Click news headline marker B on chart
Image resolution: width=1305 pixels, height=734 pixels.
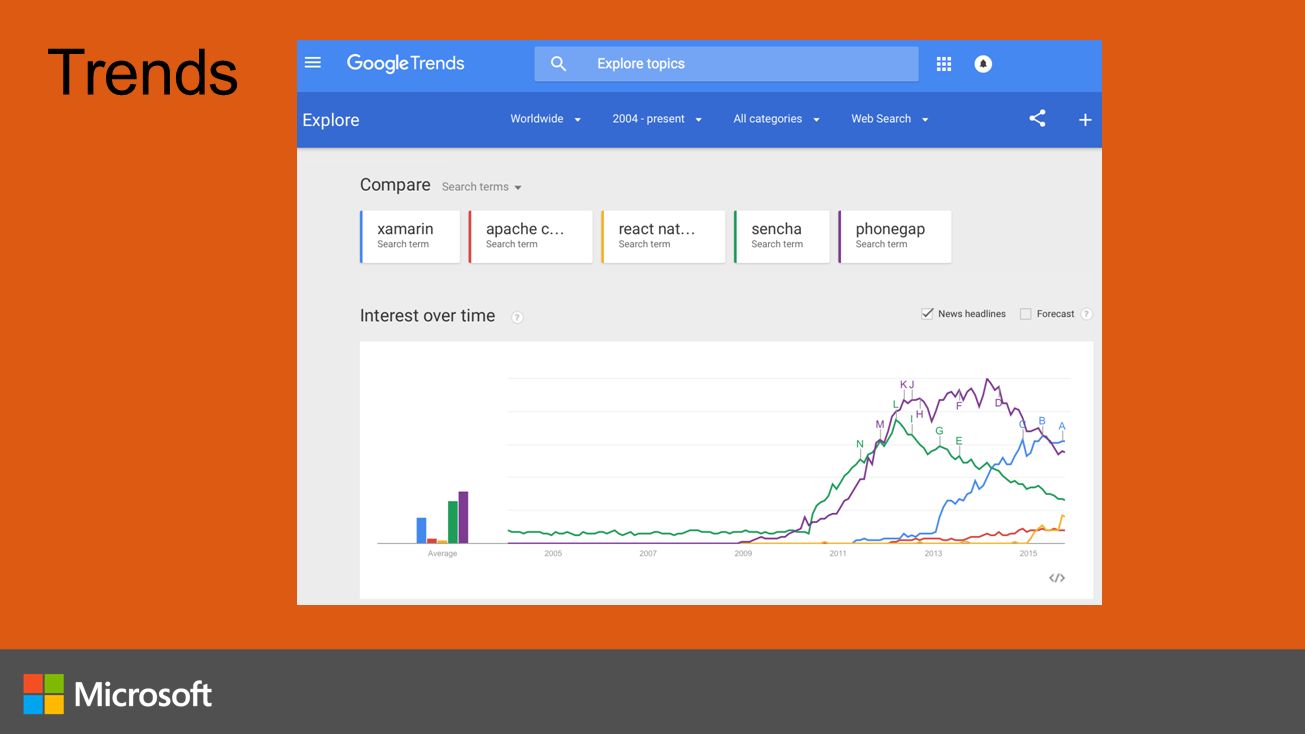(x=1042, y=421)
